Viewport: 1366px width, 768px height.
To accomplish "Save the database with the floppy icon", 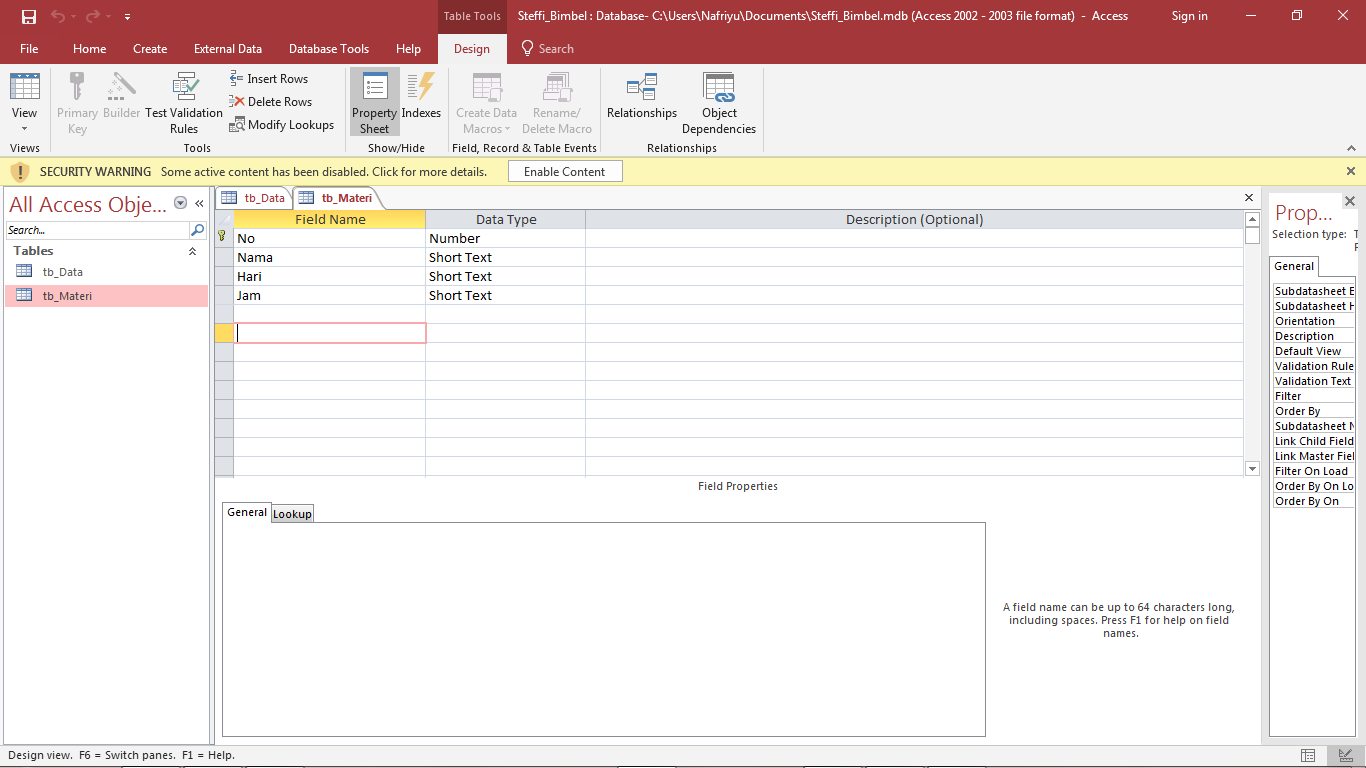I will [x=29, y=16].
